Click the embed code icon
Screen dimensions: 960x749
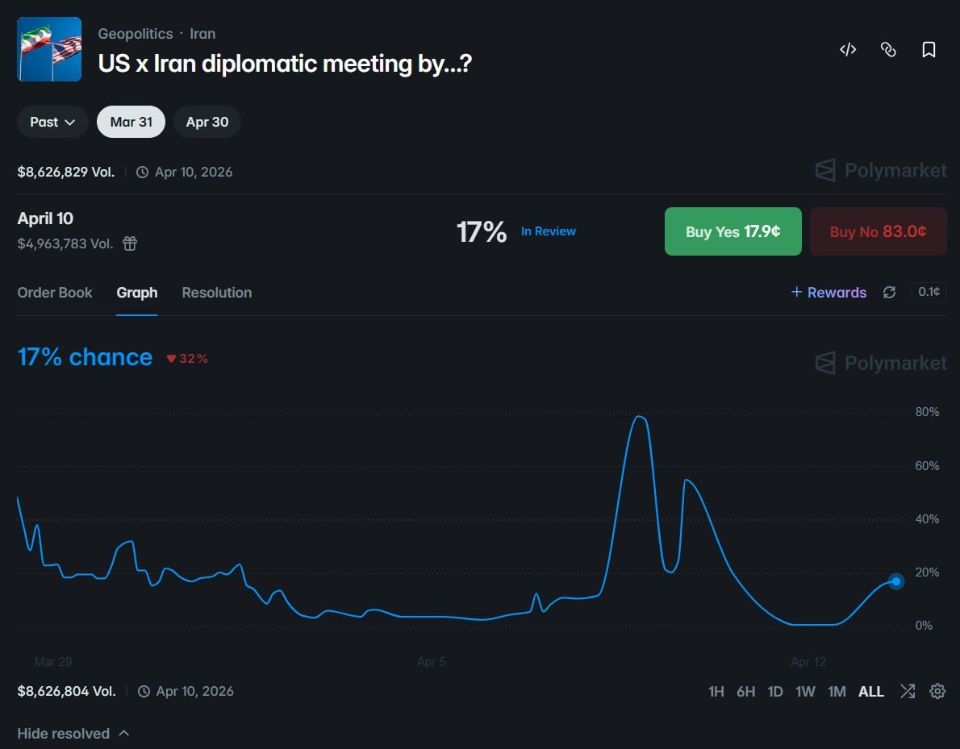click(848, 50)
